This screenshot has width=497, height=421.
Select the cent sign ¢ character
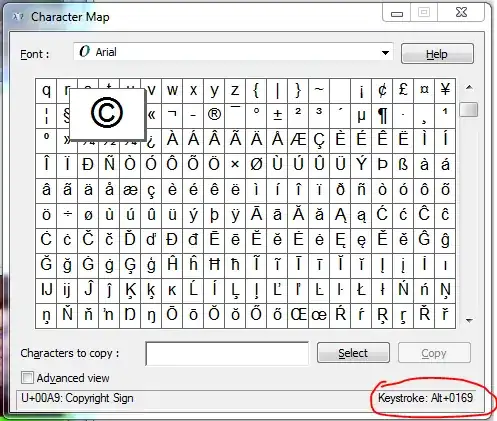click(382, 90)
